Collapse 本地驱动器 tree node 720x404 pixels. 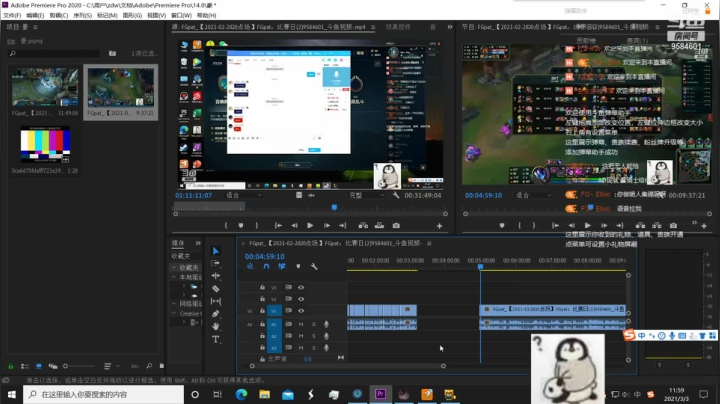174,277
